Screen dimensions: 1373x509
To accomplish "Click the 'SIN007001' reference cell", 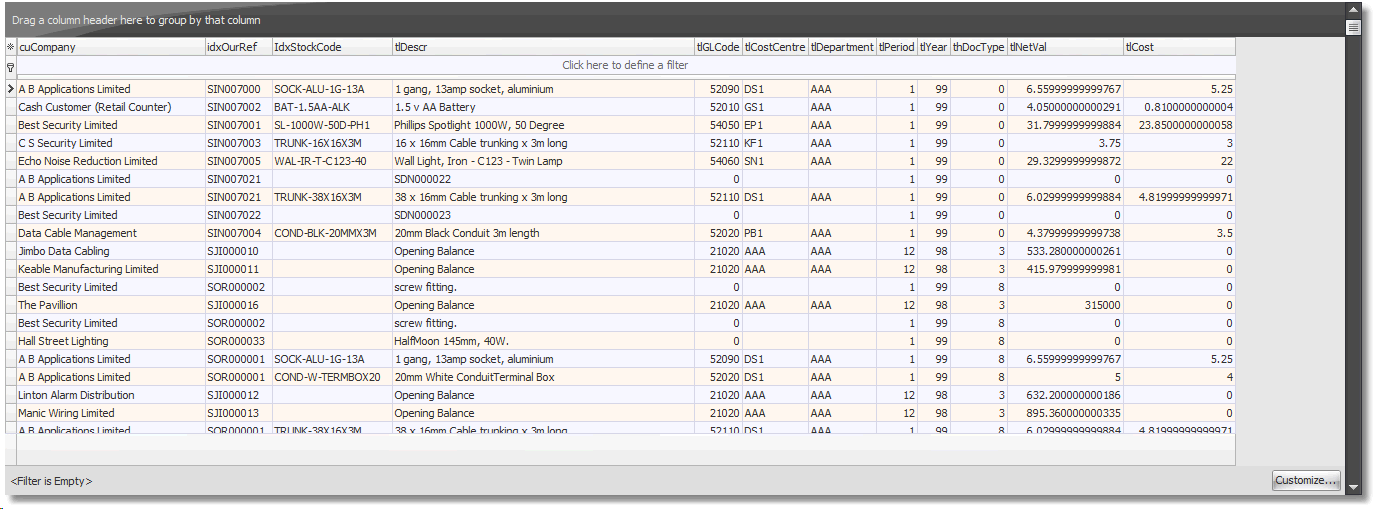I will [238, 125].
